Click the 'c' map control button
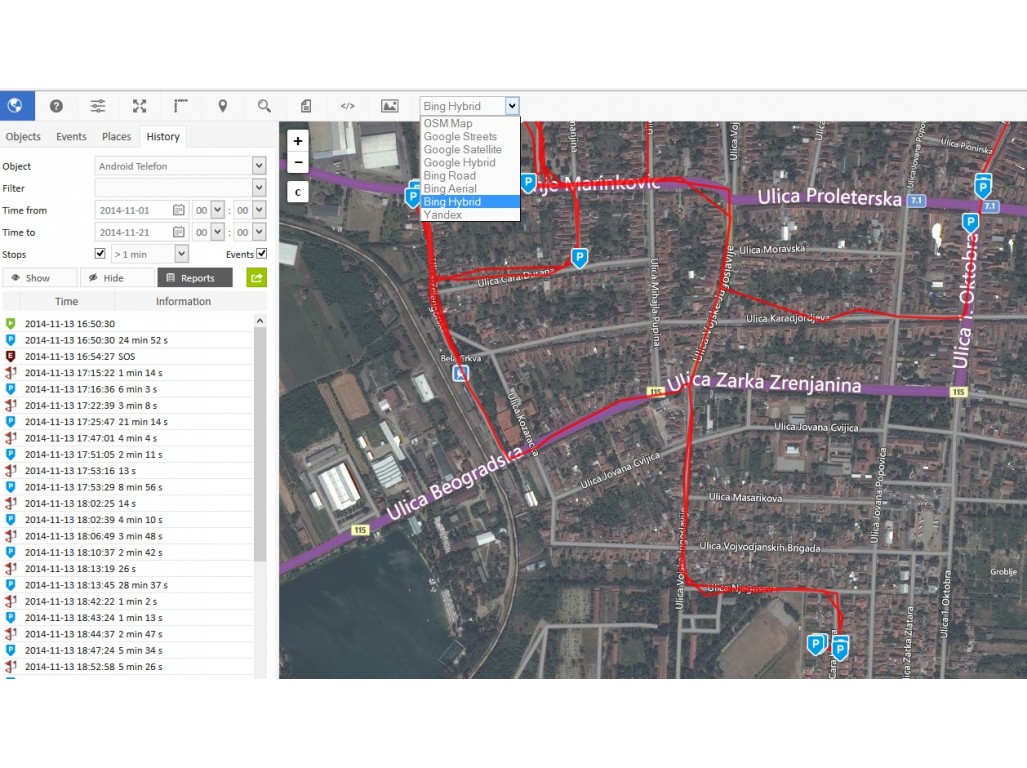The height and width of the screenshot is (768, 1027). click(x=298, y=192)
